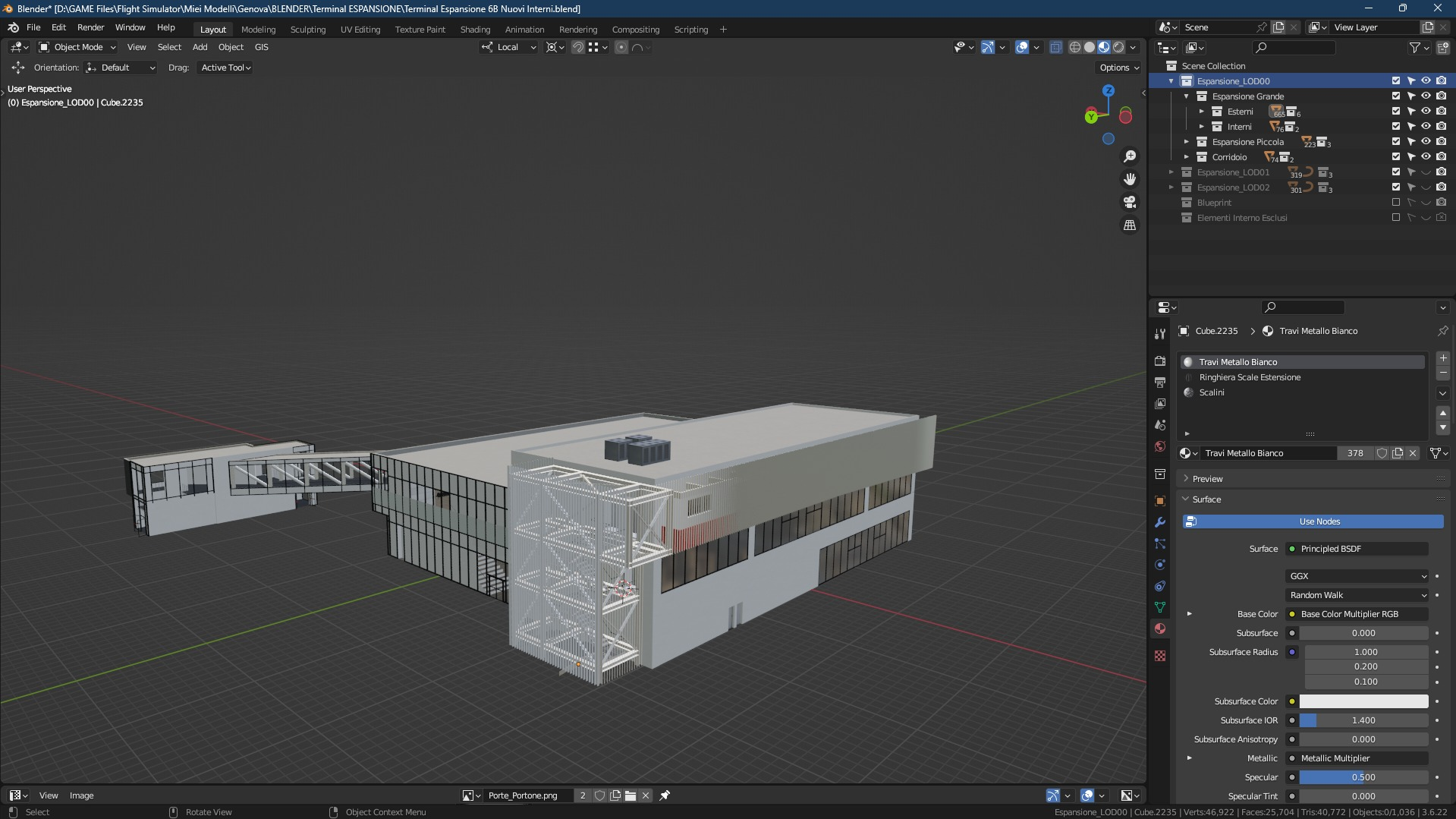Open the View Layer properties tab
1456x819 pixels.
[x=1159, y=404]
